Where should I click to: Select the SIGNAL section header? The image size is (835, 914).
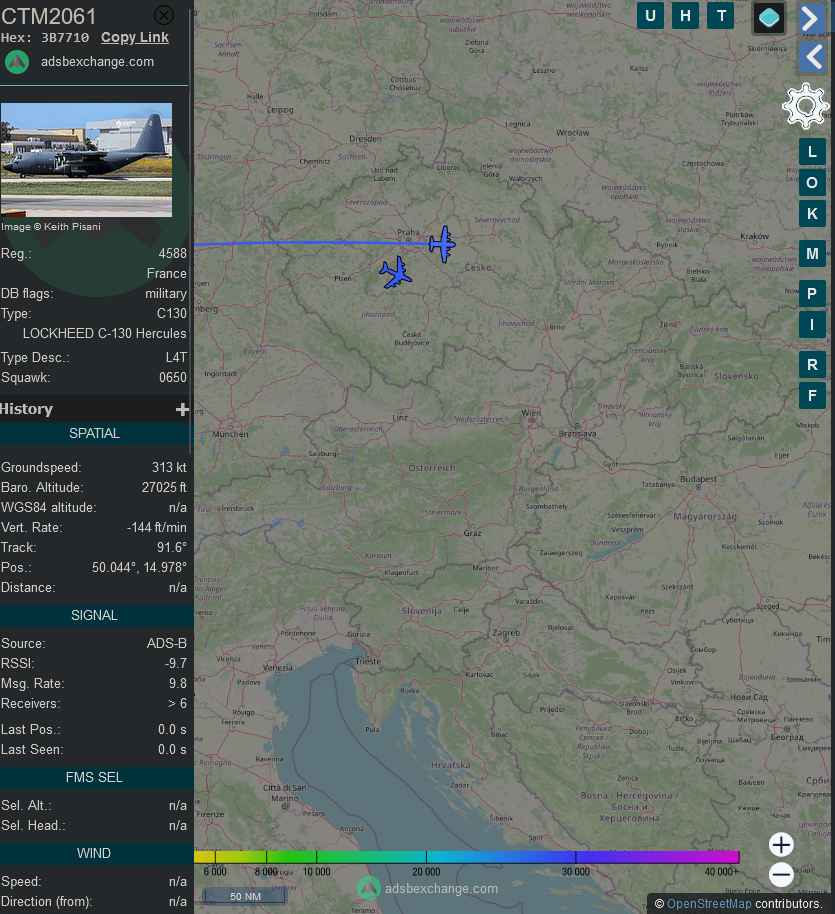click(96, 616)
